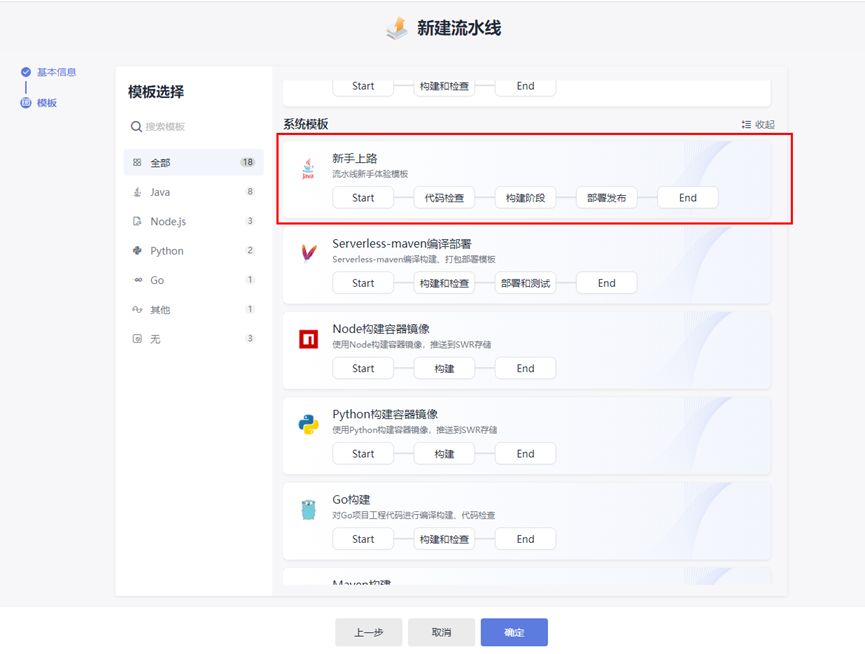Click the End stage in 新手上路
This screenshot has width=865, height=654.
(687, 198)
